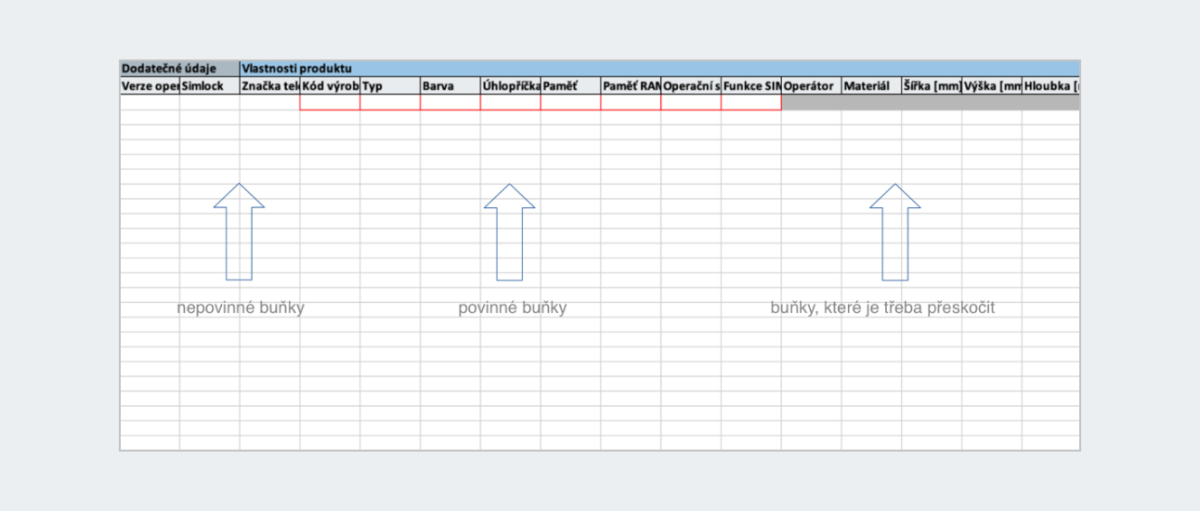Click the 'Paměť' column header

(570, 86)
